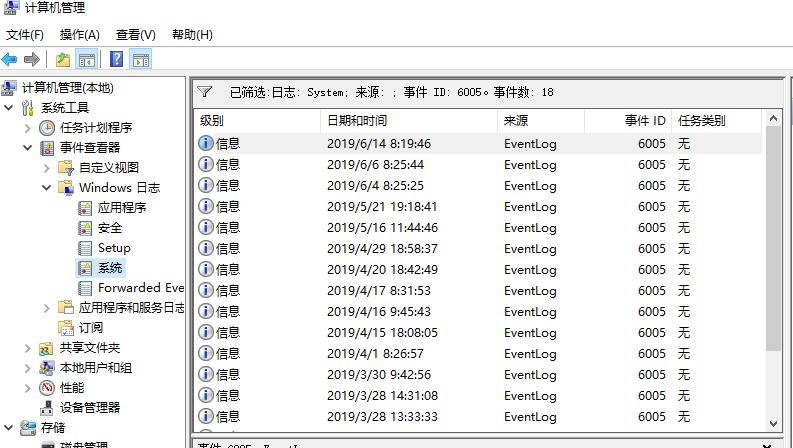This screenshot has width=793, height=448.
Task: Sort by the 任务类别 column header
Action: click(x=717, y=121)
